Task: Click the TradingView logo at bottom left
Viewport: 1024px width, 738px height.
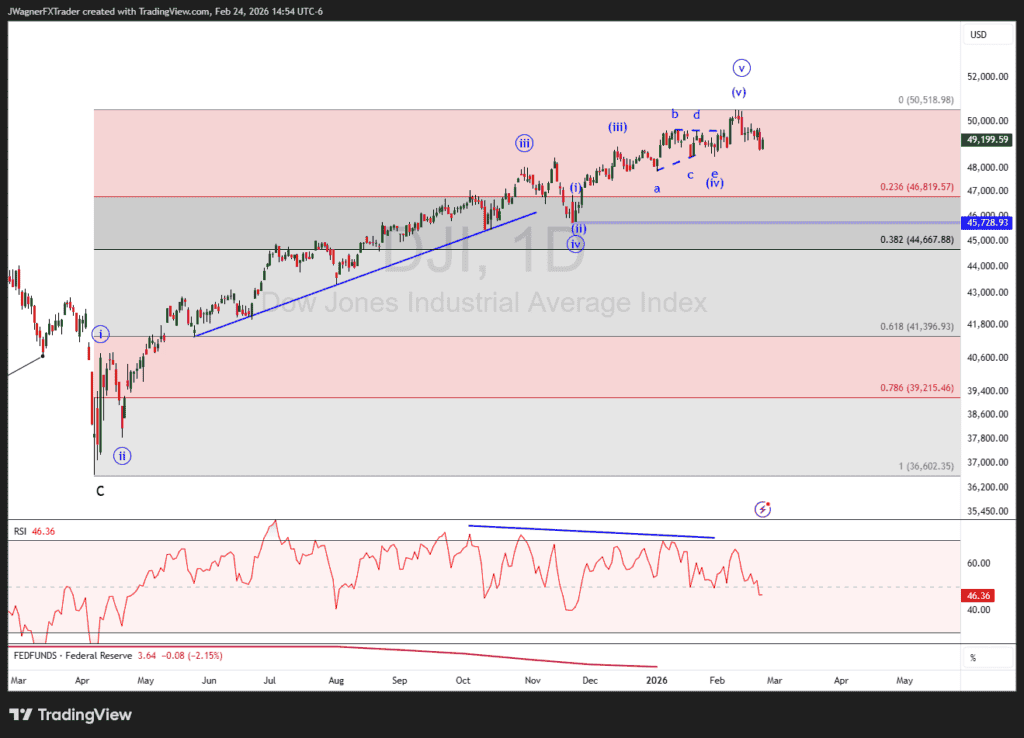Action: pyautogui.click(x=70, y=715)
